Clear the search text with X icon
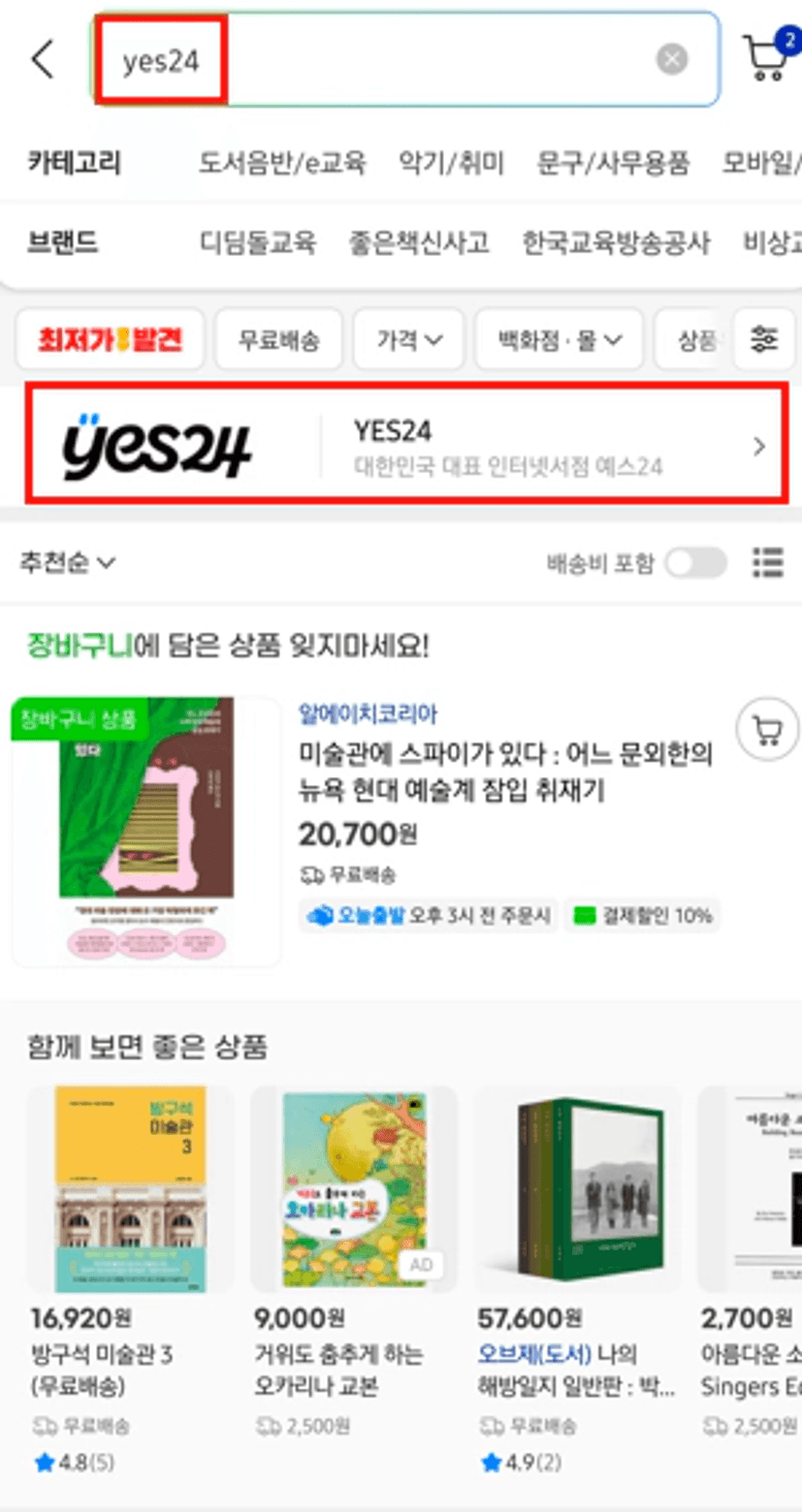The height and width of the screenshot is (1512, 802). [671, 59]
